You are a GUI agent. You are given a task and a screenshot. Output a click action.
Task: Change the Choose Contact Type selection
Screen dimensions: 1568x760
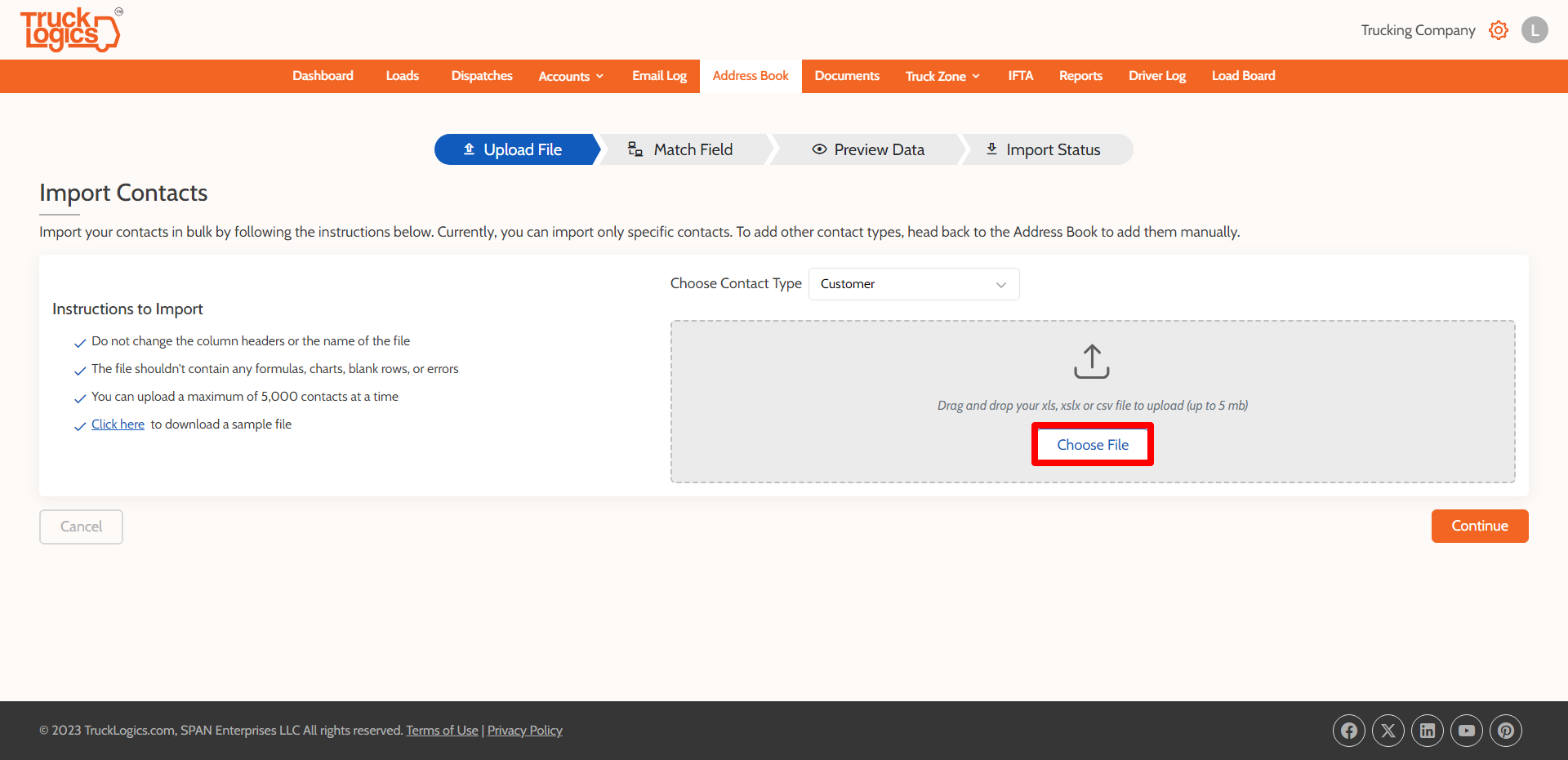(x=913, y=283)
